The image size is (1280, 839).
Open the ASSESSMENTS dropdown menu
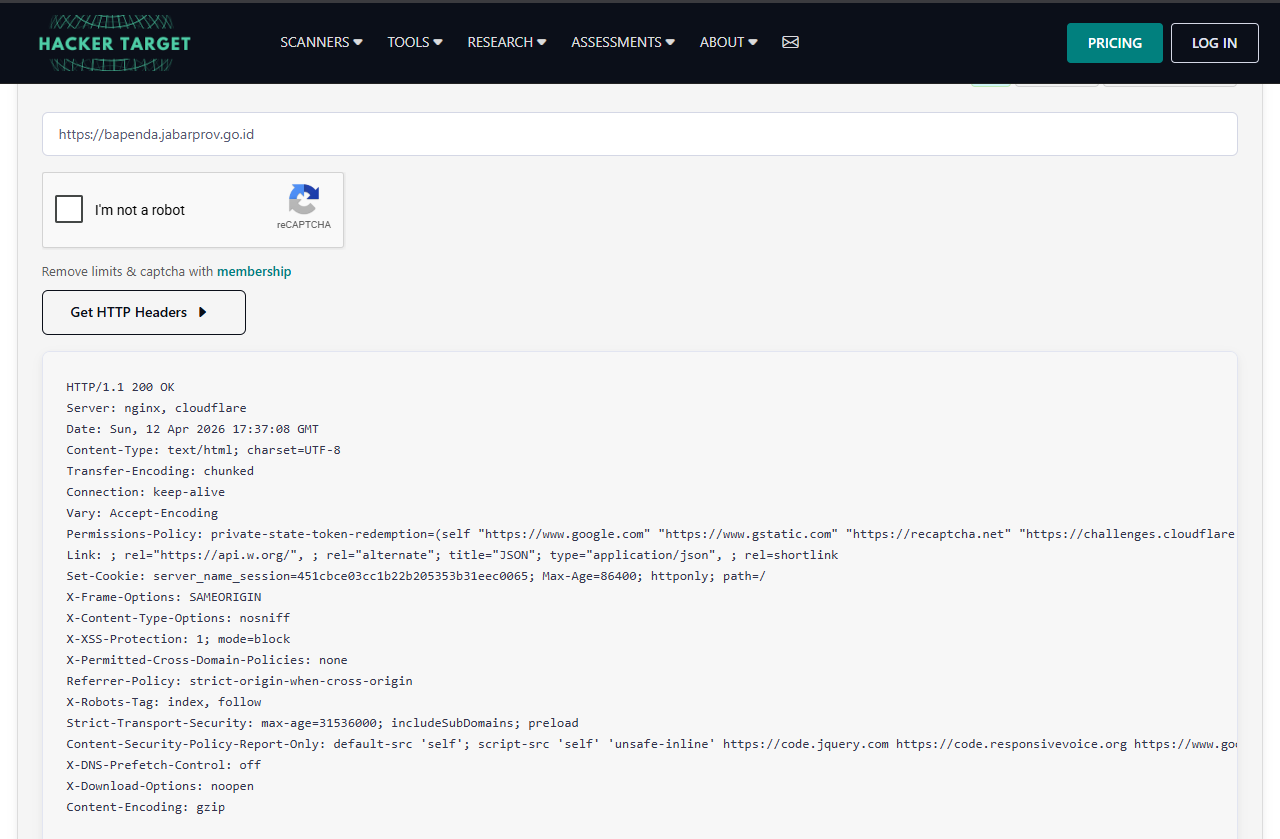[623, 42]
